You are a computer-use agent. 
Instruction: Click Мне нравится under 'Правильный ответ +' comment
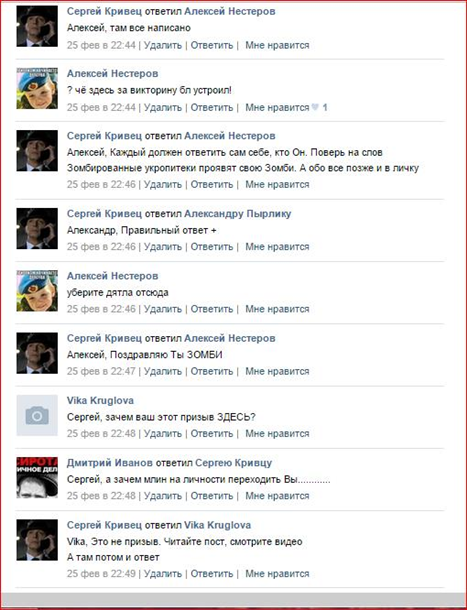pos(277,247)
